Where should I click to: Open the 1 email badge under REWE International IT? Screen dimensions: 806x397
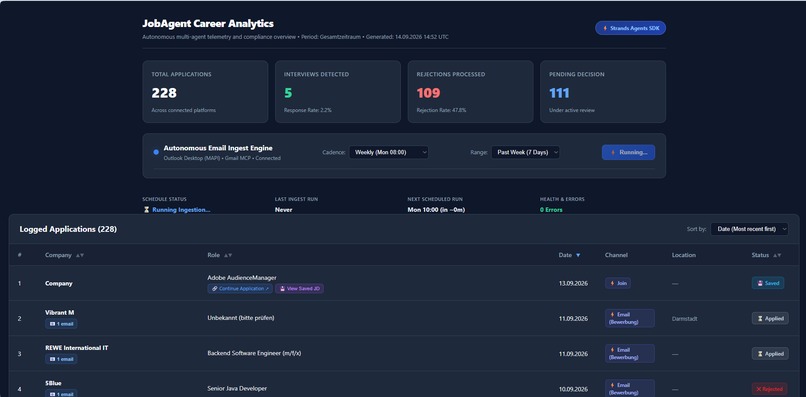(x=61, y=359)
